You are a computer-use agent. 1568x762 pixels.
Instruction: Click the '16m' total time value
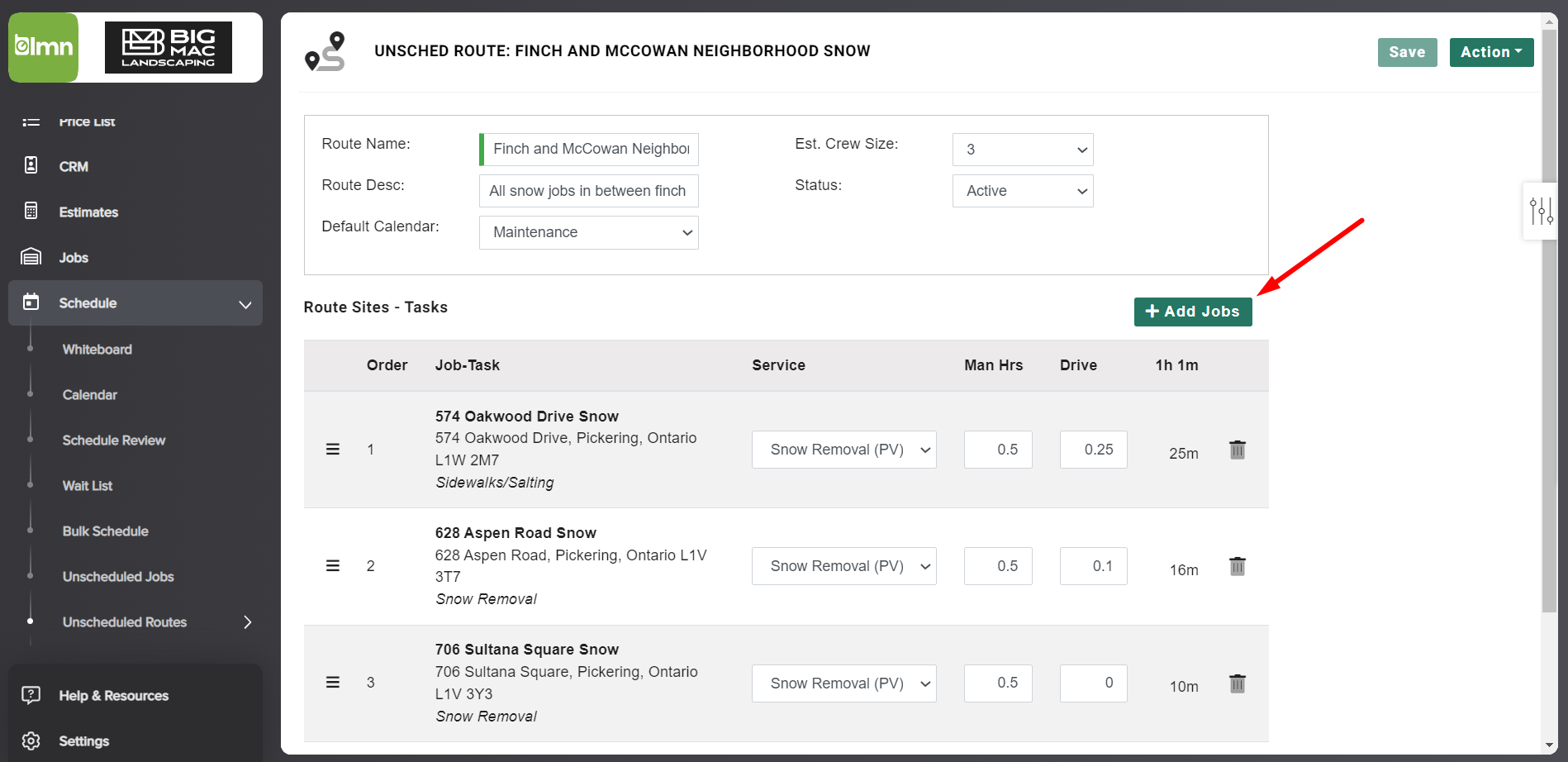point(1184,570)
